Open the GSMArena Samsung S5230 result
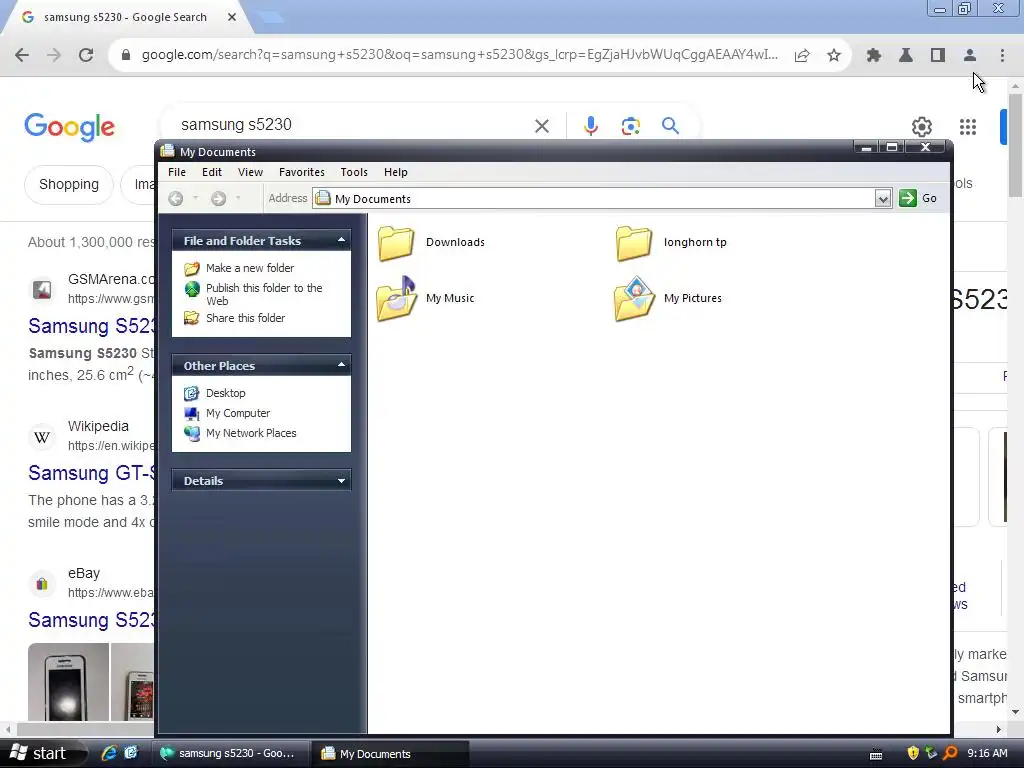The width and height of the screenshot is (1024, 768). point(91,326)
